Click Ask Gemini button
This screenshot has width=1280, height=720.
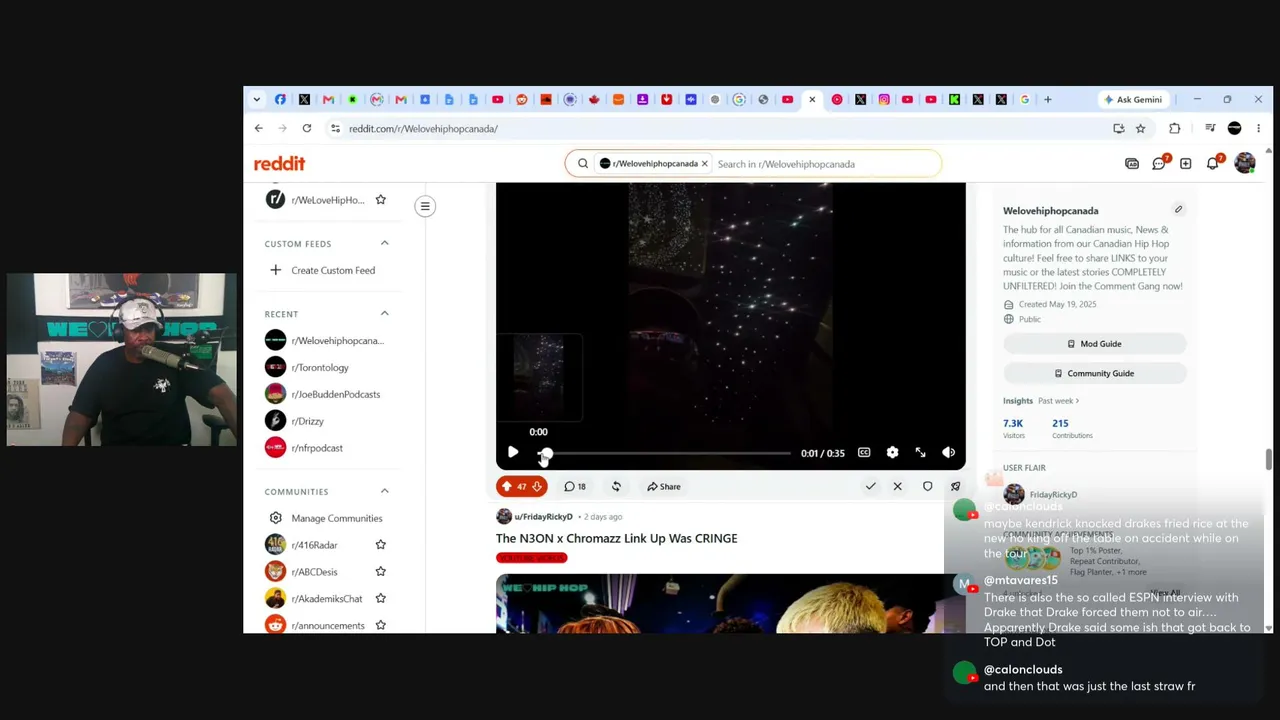[x=1133, y=100]
